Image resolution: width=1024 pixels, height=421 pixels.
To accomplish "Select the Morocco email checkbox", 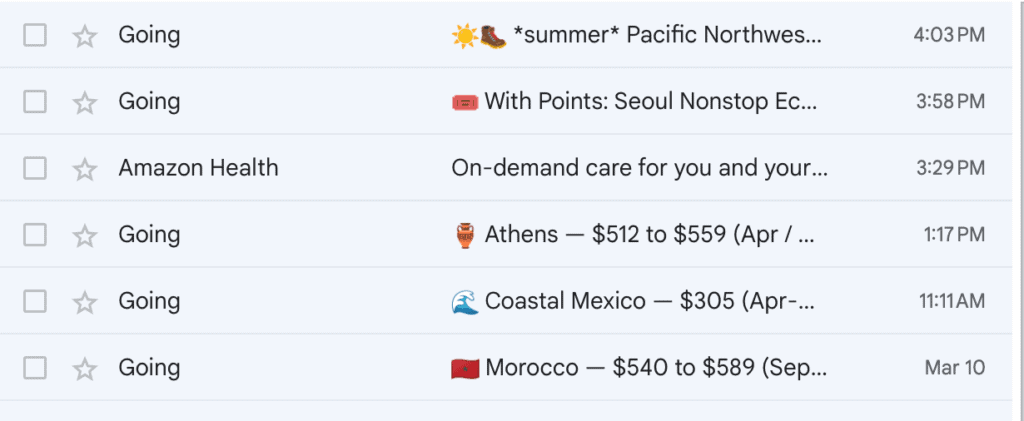I will (35, 368).
